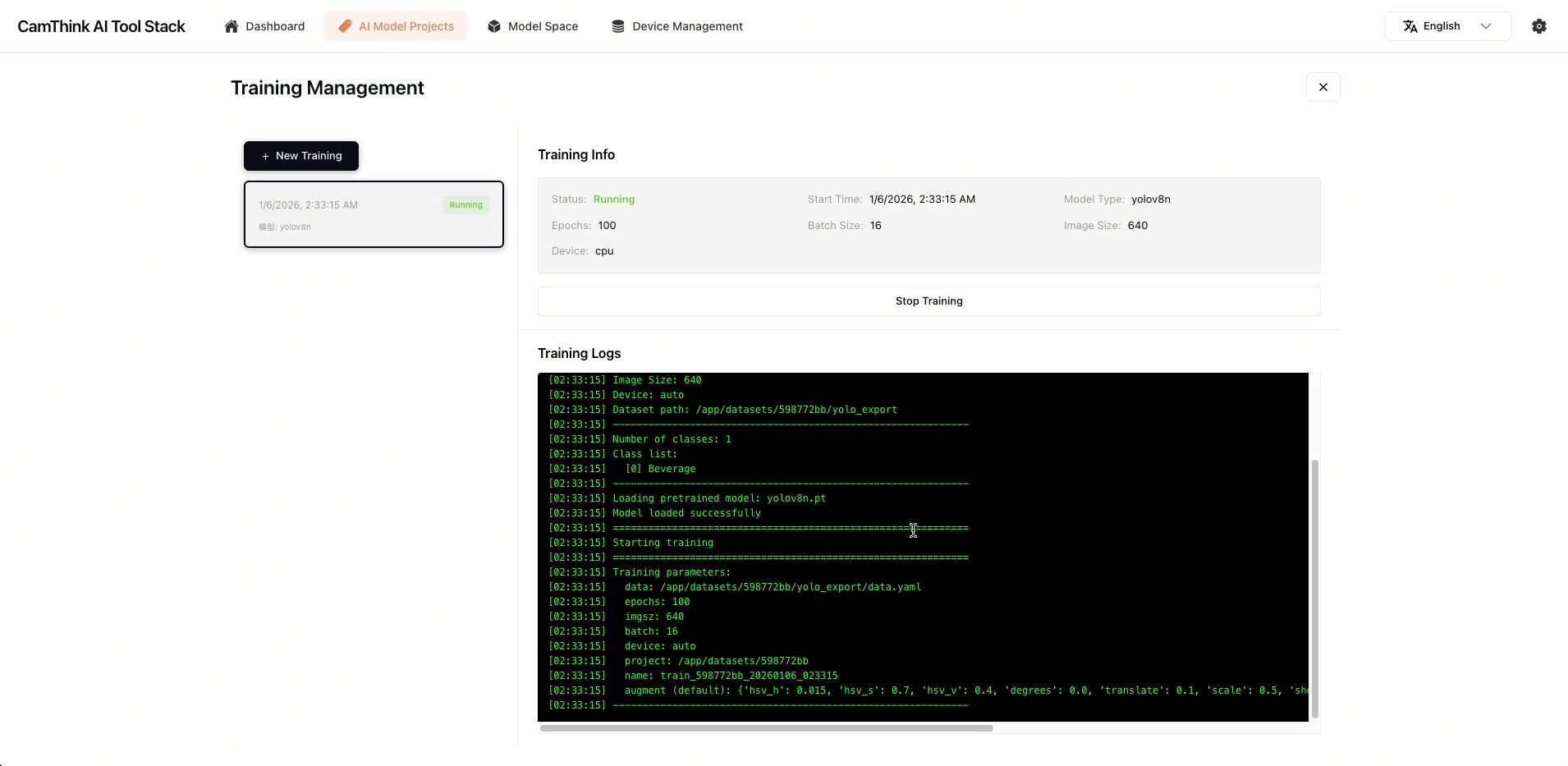This screenshot has height=766, width=1568.
Task: Select the 1/6/2026 2:33:15 AM training entry
Action: [x=345, y=215]
